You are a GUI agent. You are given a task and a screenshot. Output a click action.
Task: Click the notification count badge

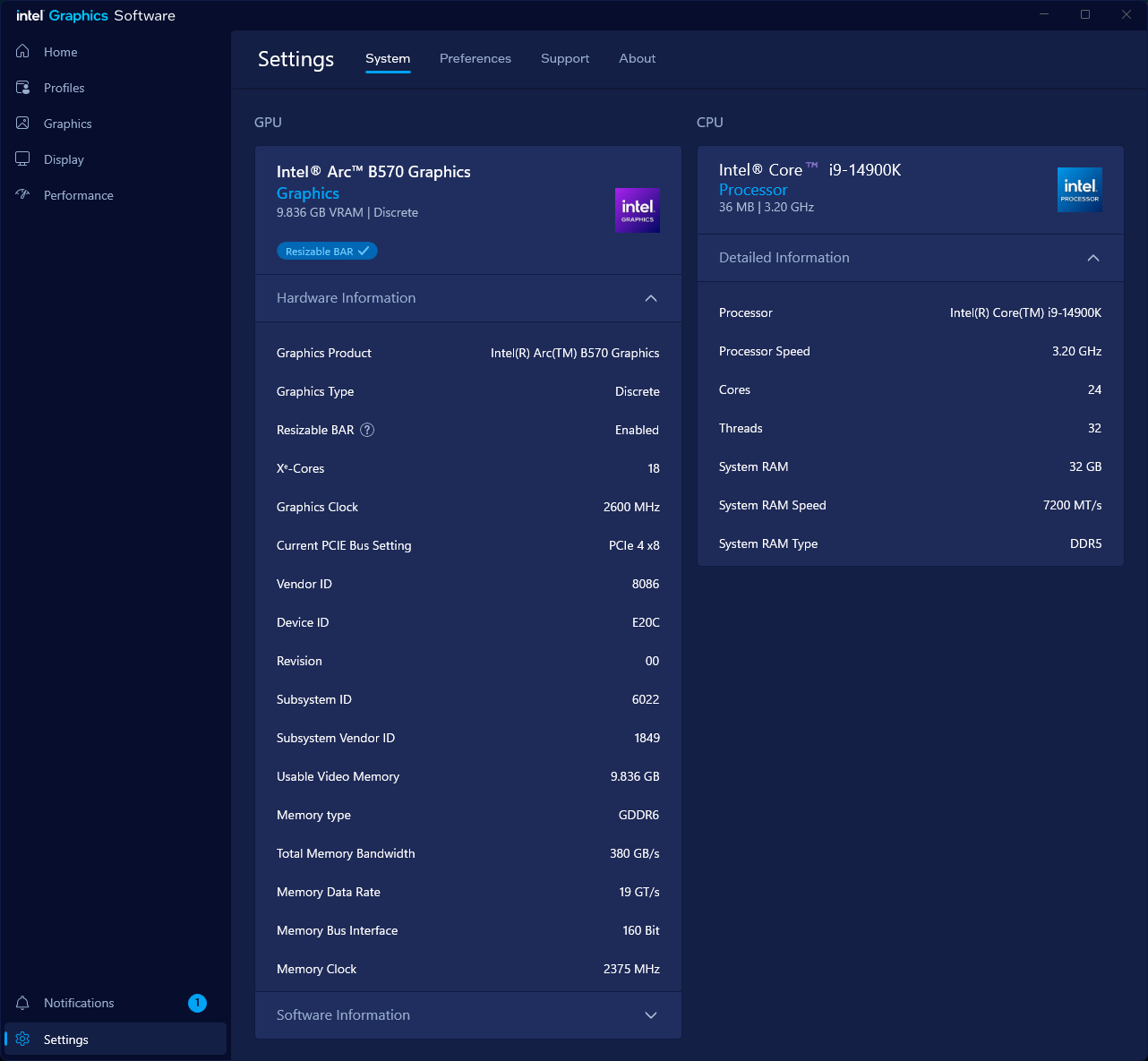point(197,1003)
